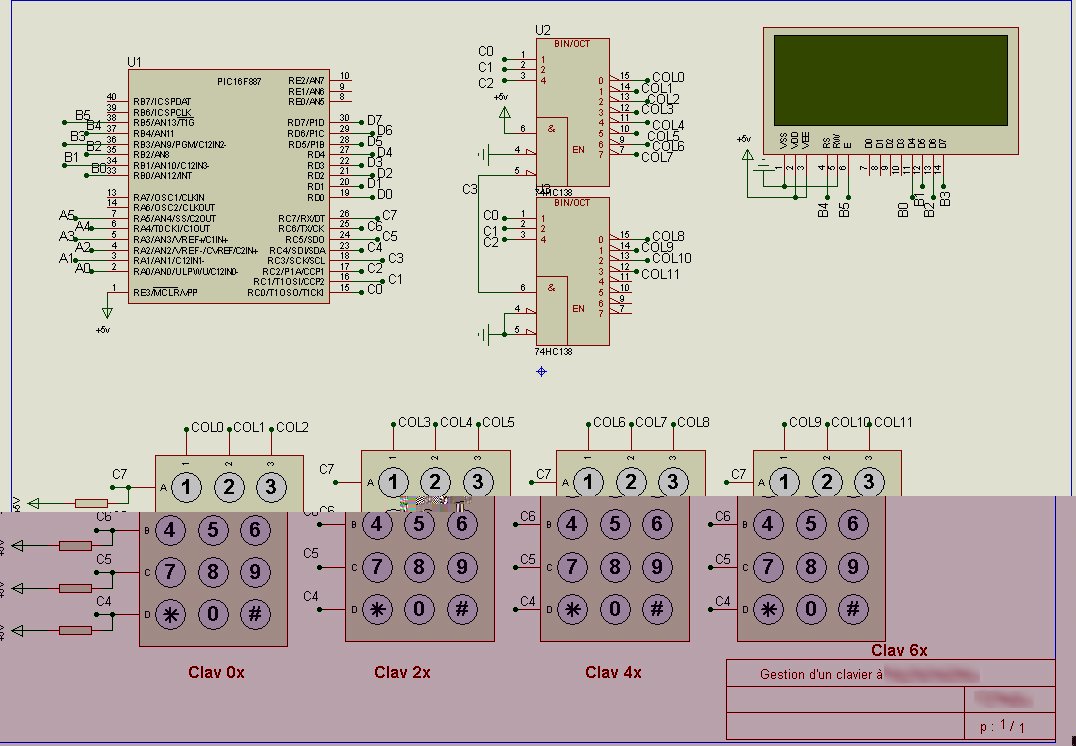The height and width of the screenshot is (746, 1076).
Task: Click the RE3/MCLR/VPP pin name
Action: point(165,292)
